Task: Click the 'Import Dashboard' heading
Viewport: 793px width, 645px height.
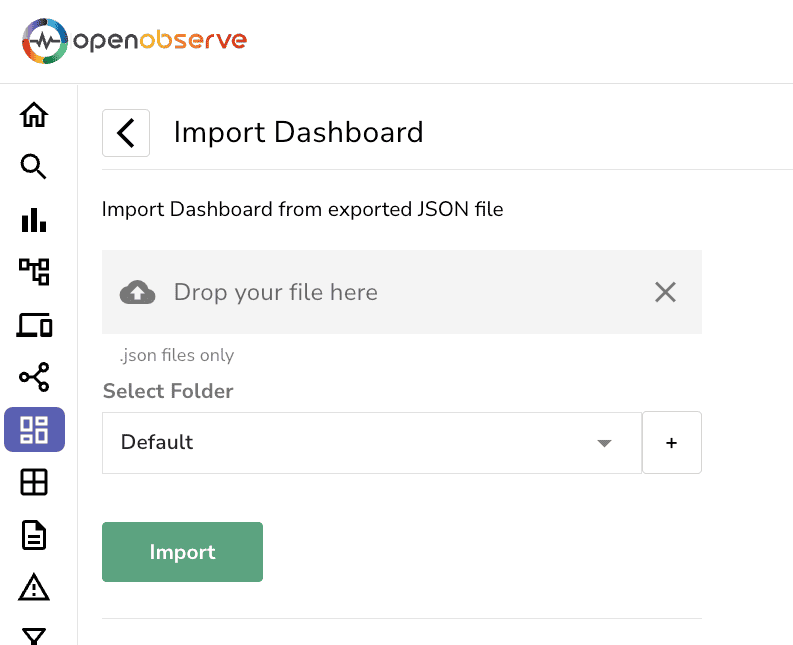Action: tap(298, 133)
